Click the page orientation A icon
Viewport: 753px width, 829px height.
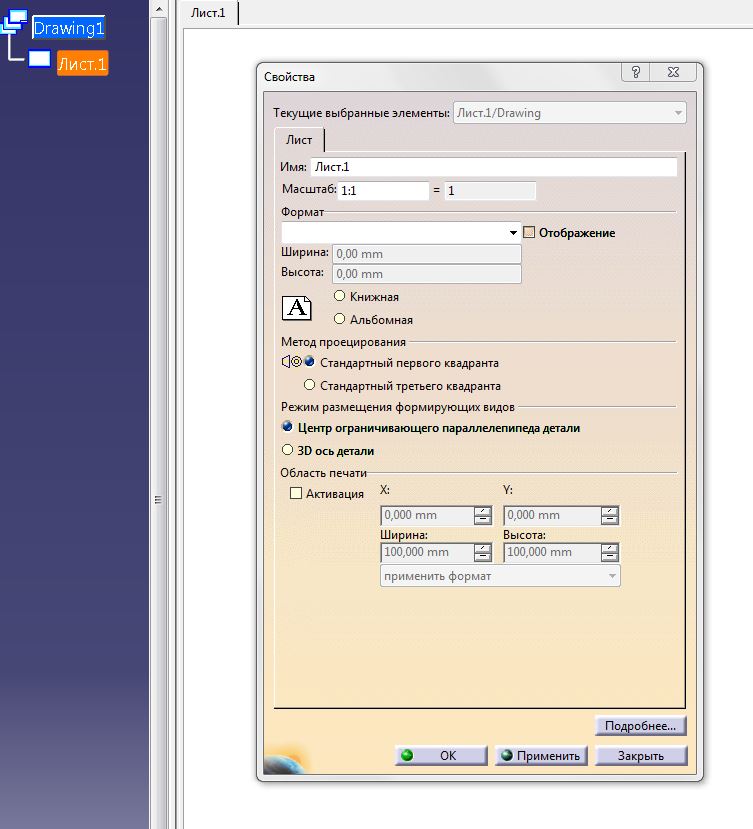point(297,308)
